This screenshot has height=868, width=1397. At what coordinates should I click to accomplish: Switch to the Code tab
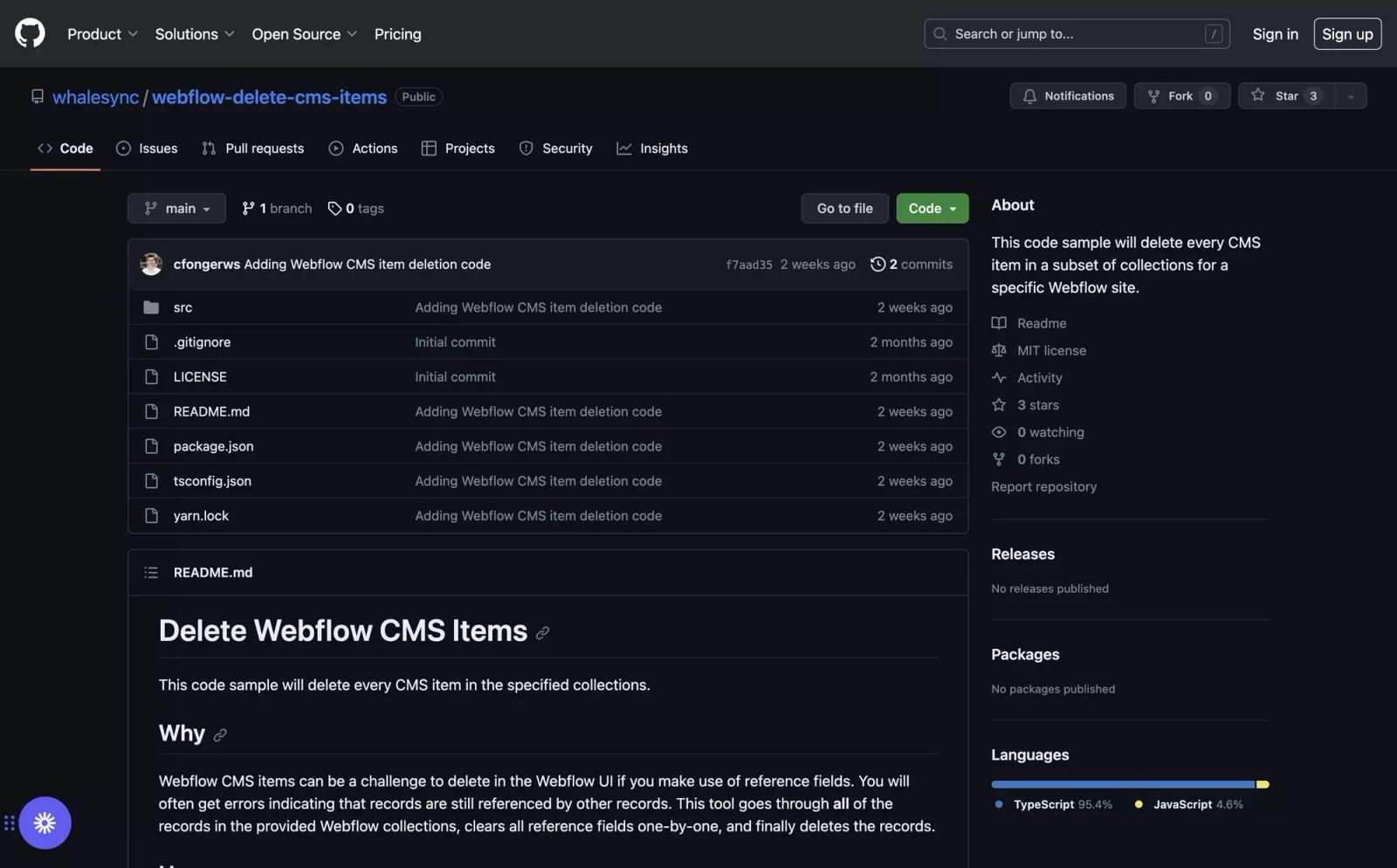(65, 148)
